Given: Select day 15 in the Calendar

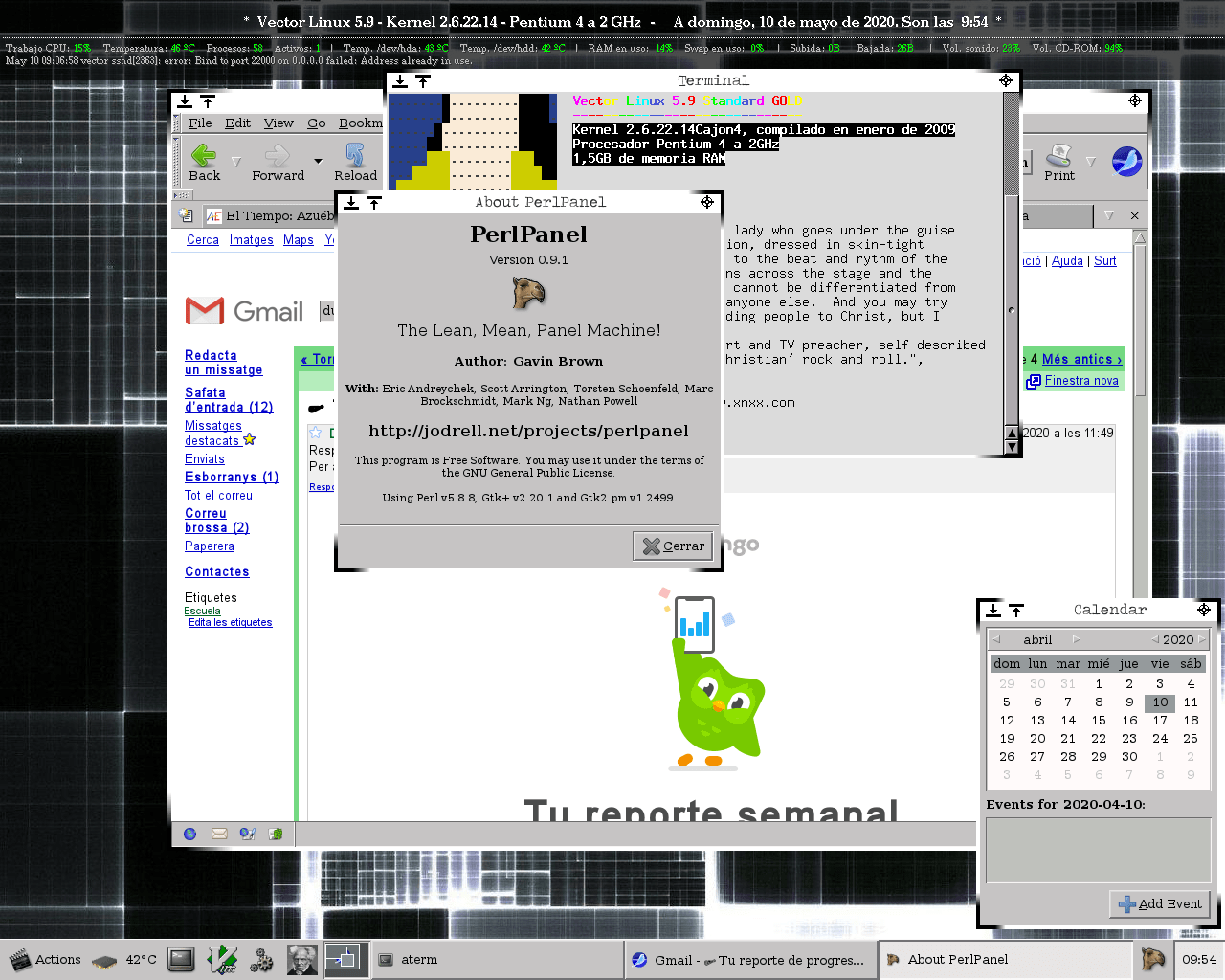Looking at the screenshot, I should tap(1099, 721).
